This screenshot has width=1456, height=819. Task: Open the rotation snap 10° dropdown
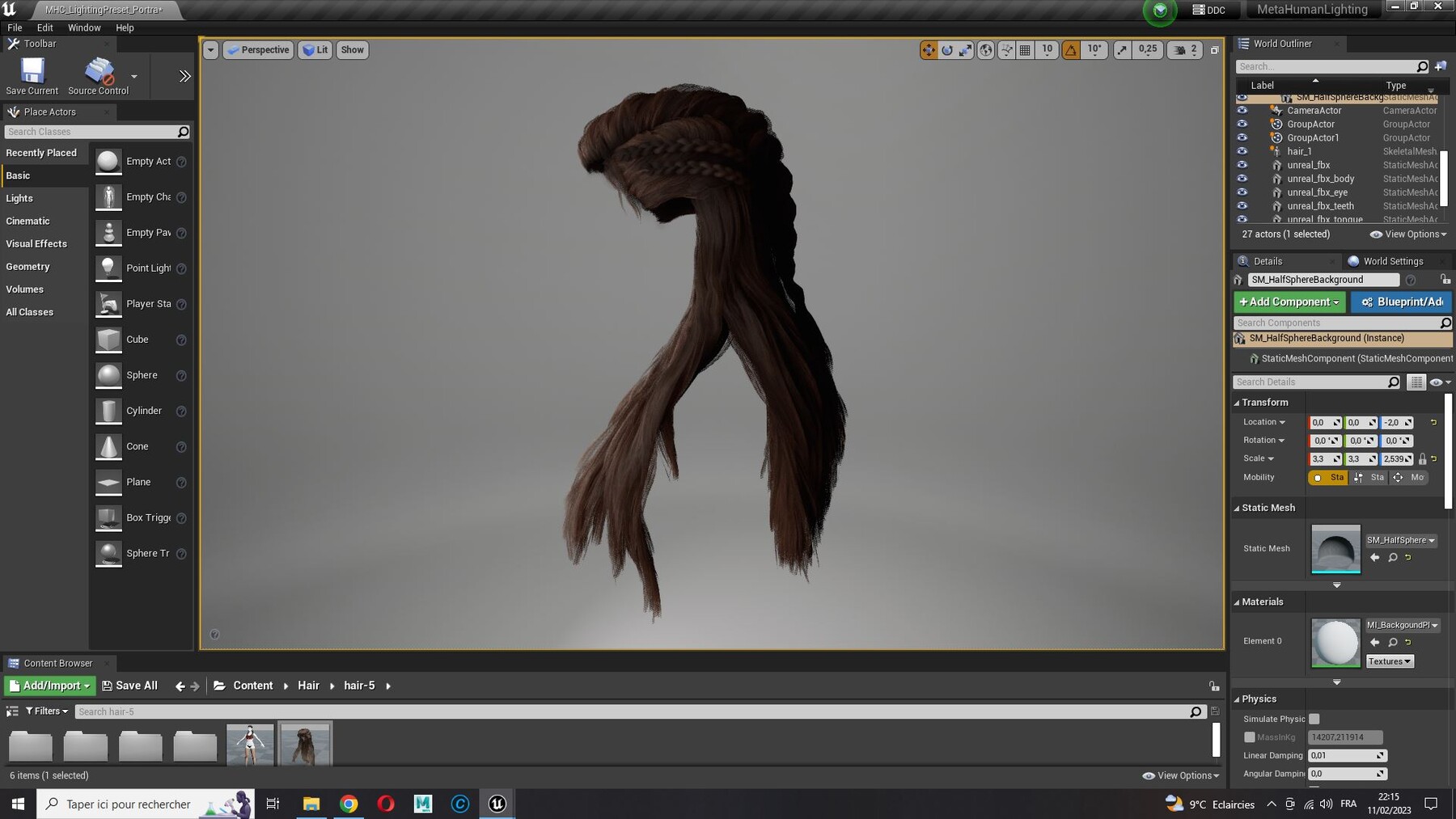(1094, 50)
